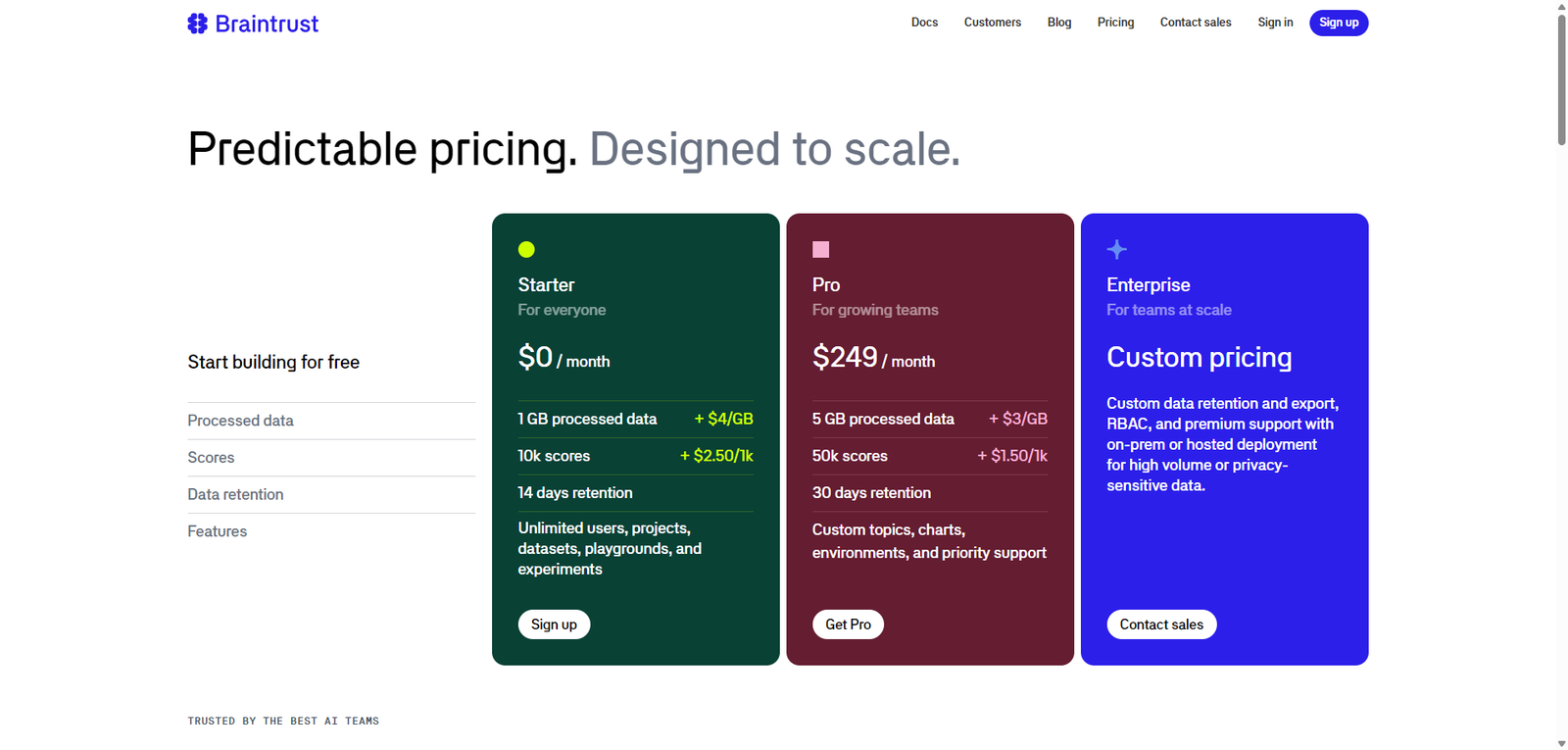Viewport: 1568px width, 750px height.
Task: Click the Braintrust wordmark text
Action: [267, 24]
